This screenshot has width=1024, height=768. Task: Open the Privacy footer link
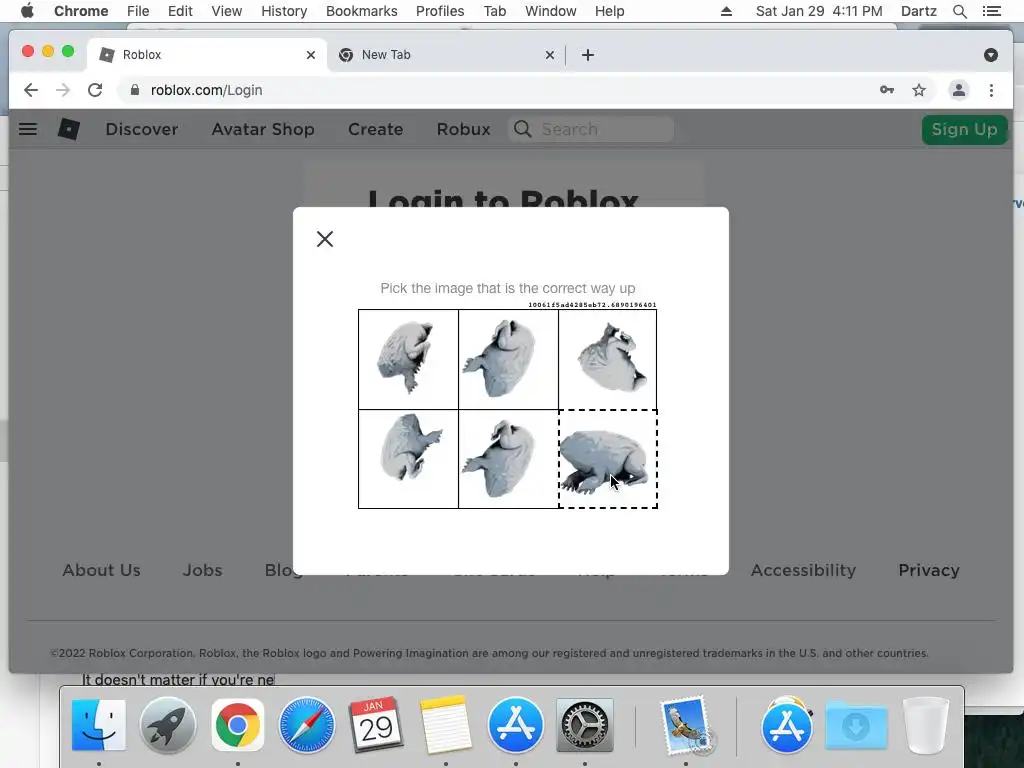click(x=929, y=570)
